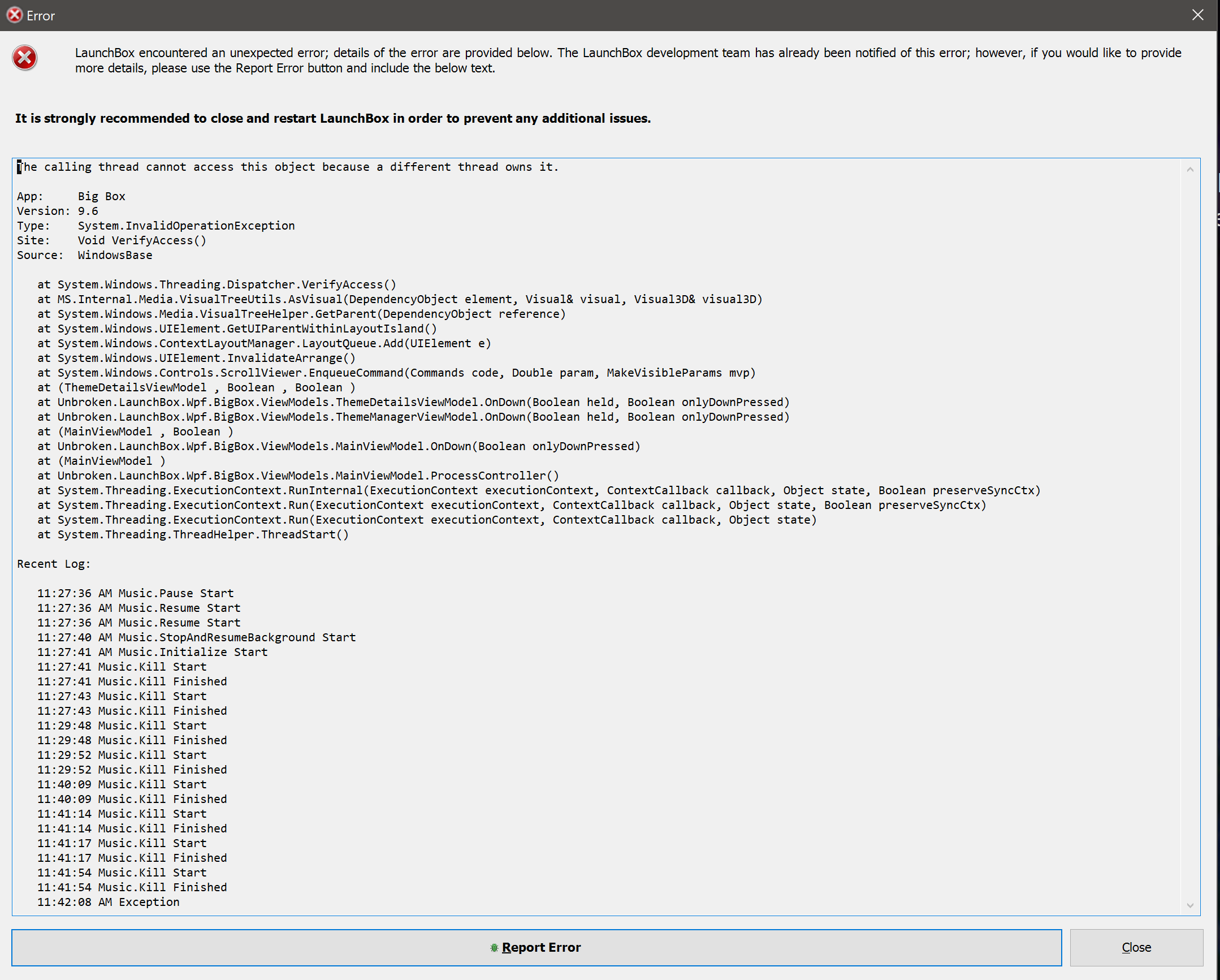Screen dimensions: 1220x980
Task: Click the bold 'strongly recommended to close' warning
Action: pyautogui.click(x=333, y=119)
